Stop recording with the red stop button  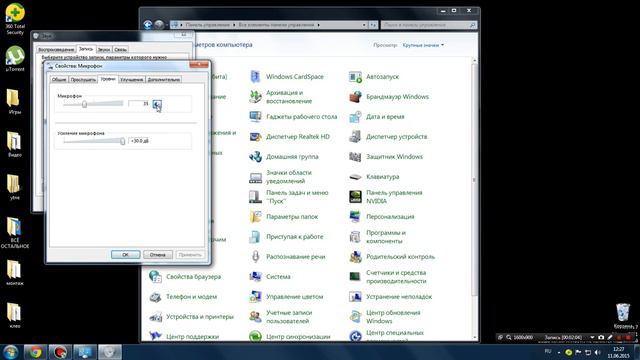pos(628,337)
